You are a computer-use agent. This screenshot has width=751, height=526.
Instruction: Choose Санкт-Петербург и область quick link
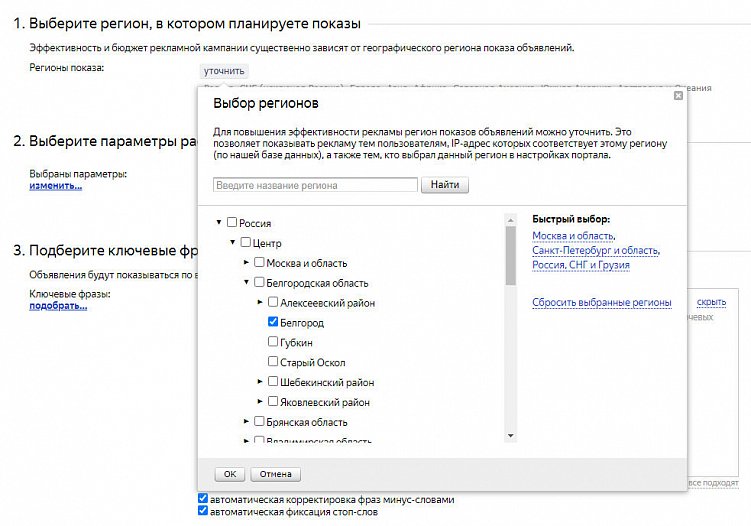(595, 251)
